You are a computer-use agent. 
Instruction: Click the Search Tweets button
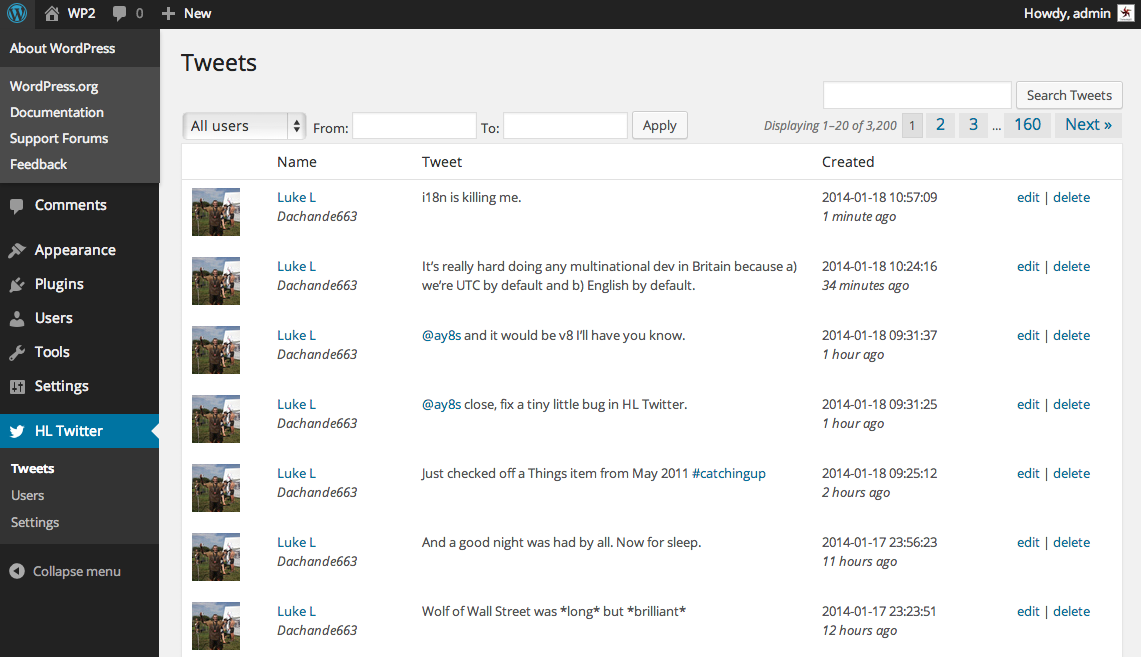point(1069,95)
